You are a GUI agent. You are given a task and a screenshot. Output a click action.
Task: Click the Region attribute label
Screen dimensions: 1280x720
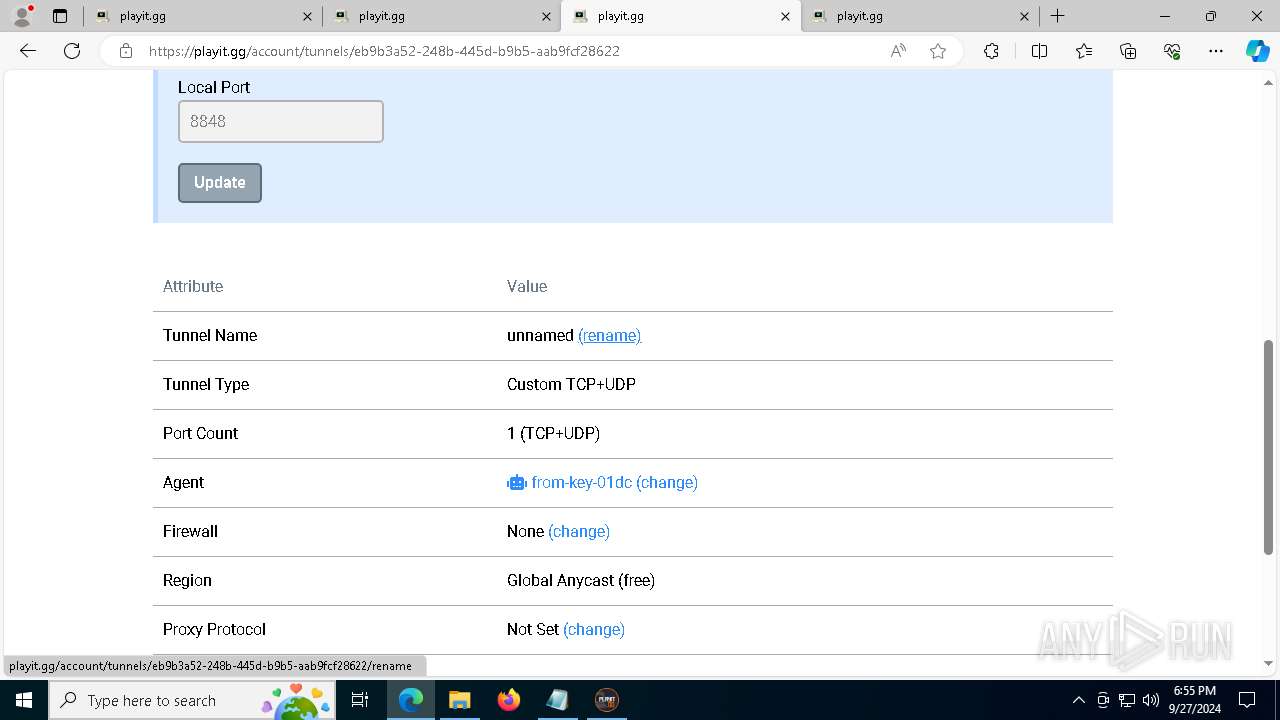(x=187, y=580)
